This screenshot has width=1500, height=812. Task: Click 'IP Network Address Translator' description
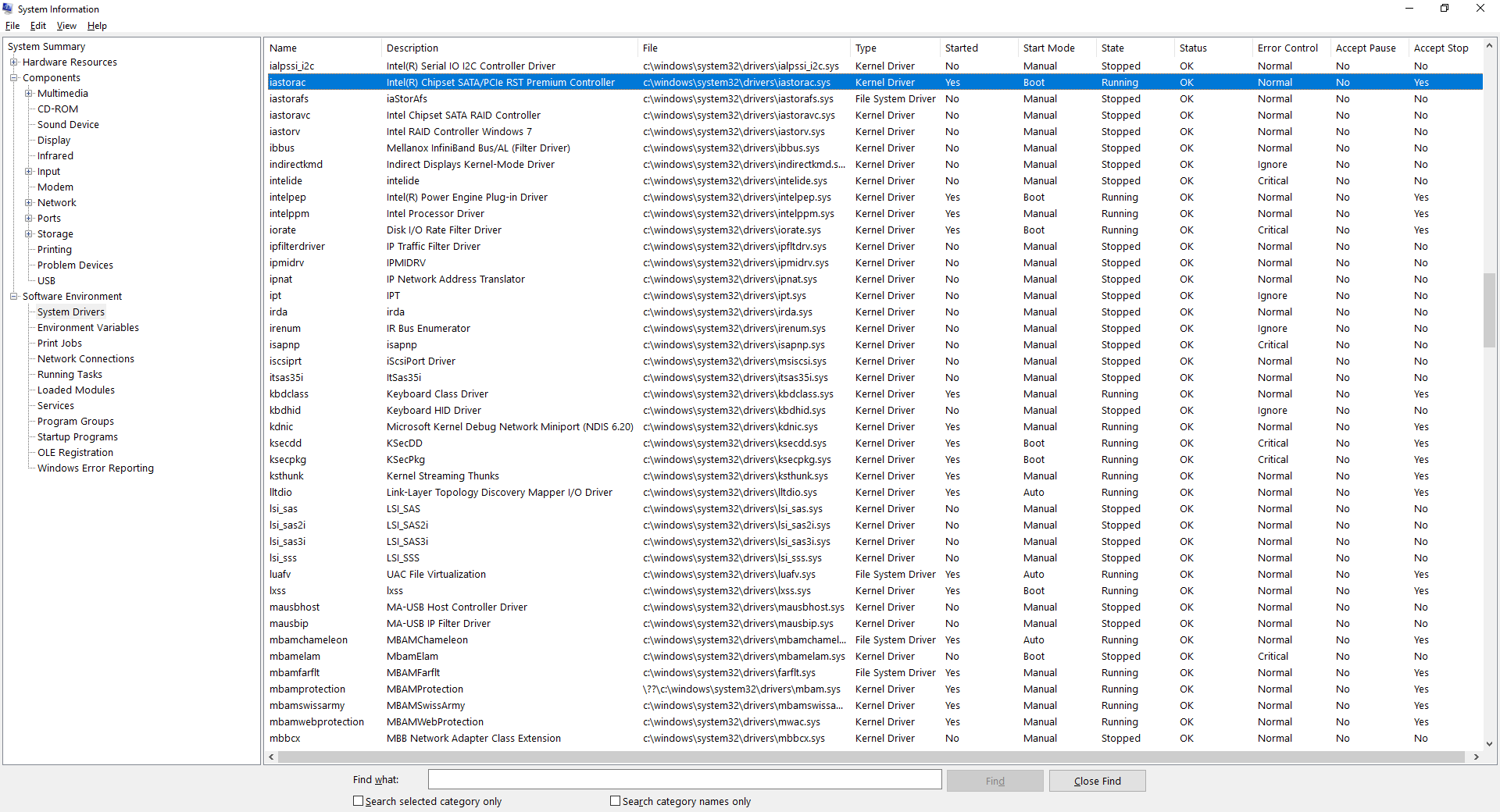(455, 279)
